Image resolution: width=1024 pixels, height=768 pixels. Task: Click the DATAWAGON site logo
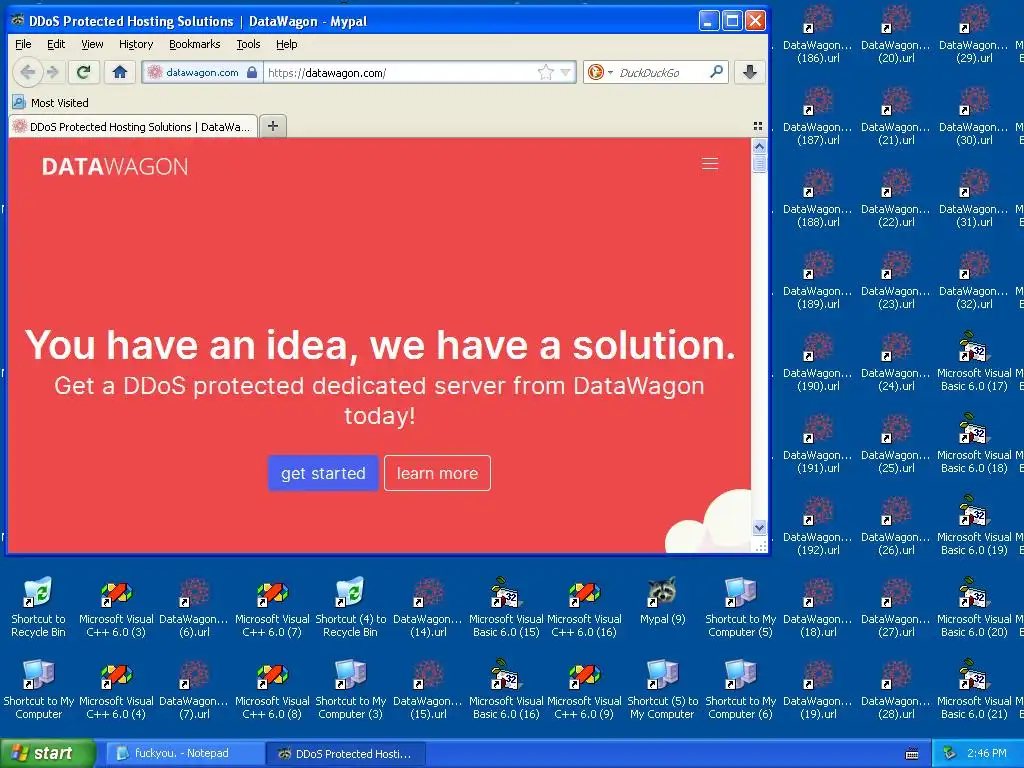click(115, 167)
